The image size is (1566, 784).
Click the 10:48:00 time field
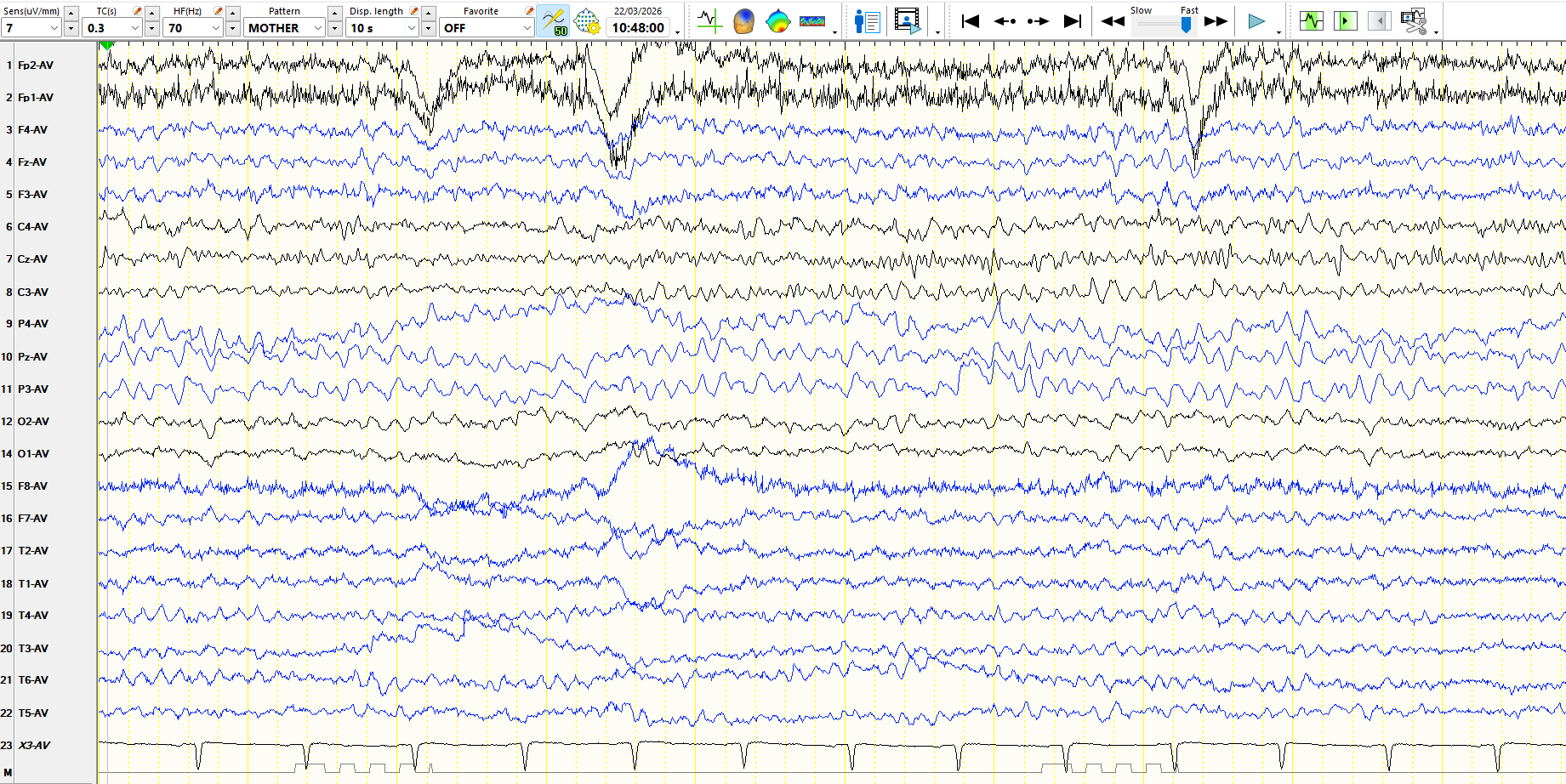point(638,28)
